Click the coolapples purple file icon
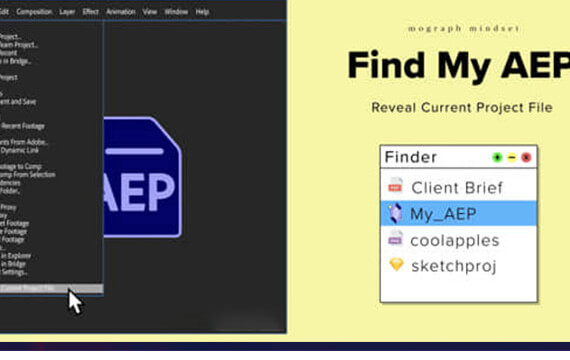570x360 pixels. (x=395, y=239)
